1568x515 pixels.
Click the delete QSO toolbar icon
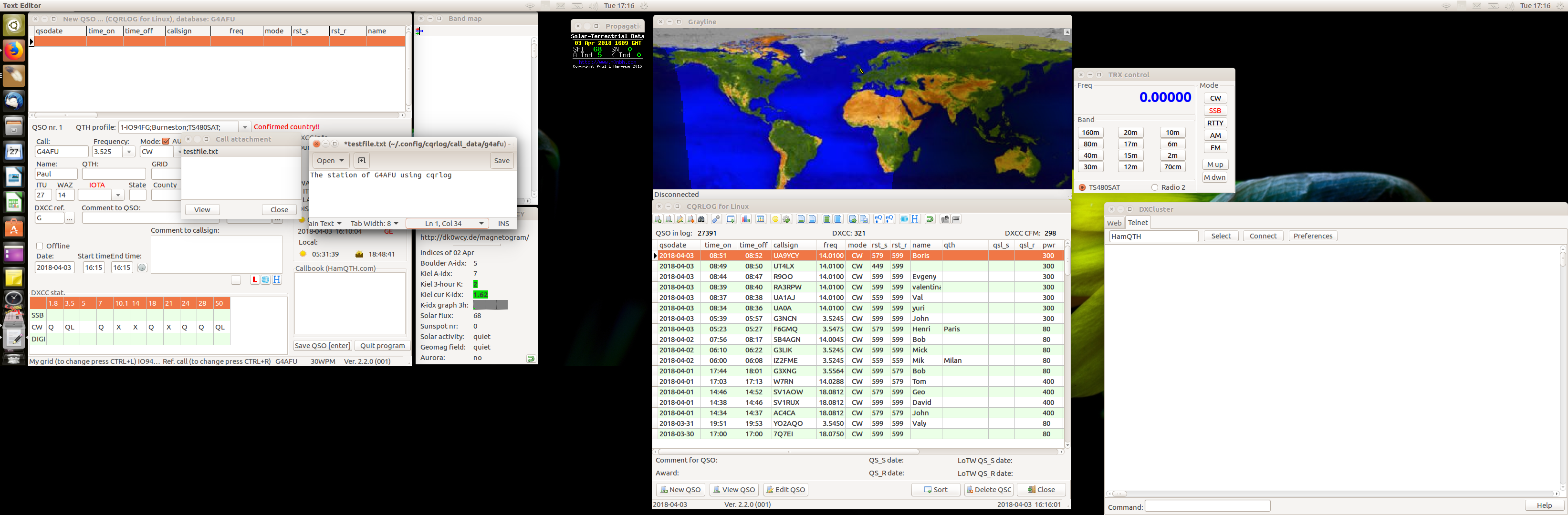[x=691, y=219]
